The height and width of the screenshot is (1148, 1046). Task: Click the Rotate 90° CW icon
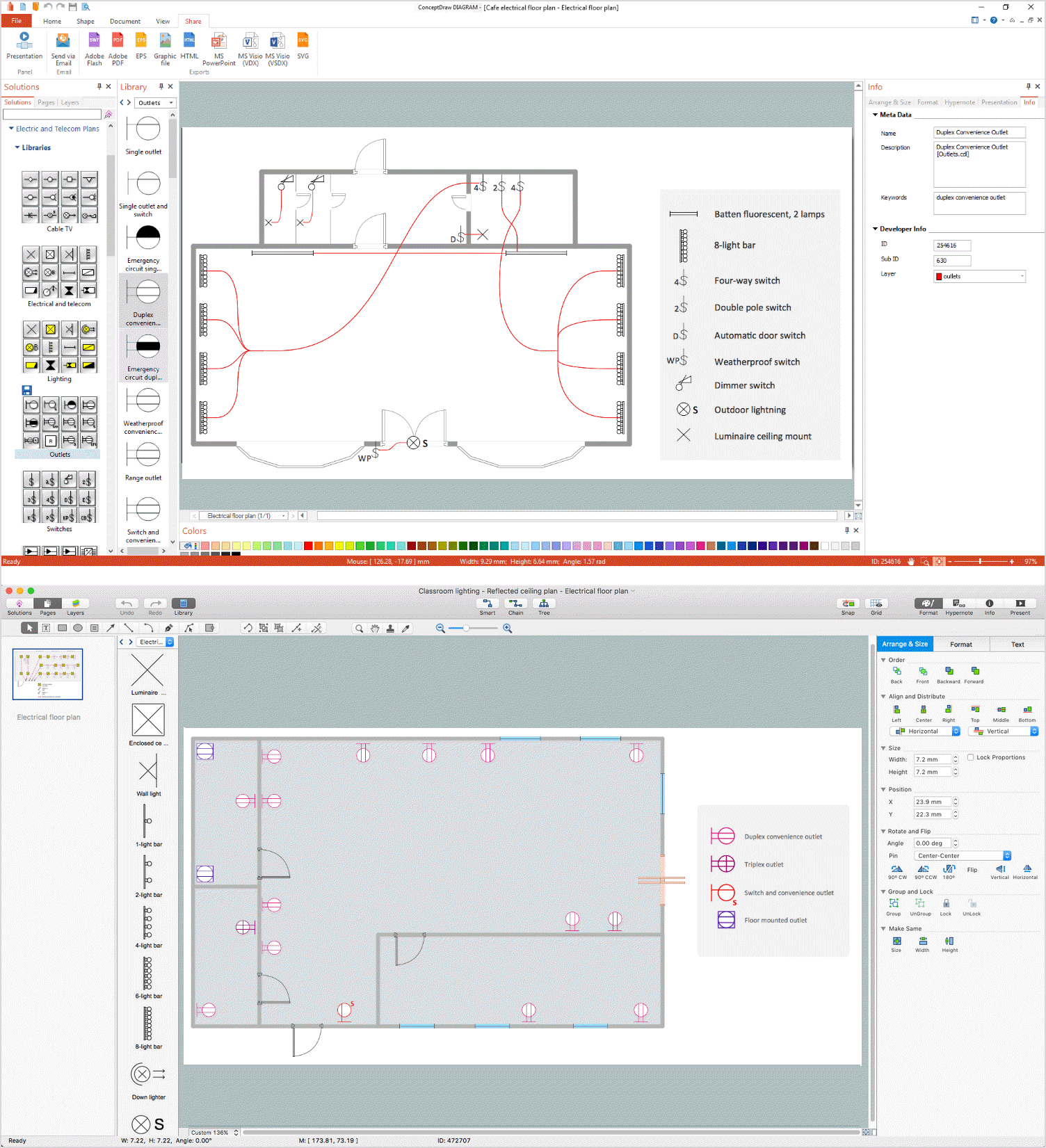[x=896, y=869]
